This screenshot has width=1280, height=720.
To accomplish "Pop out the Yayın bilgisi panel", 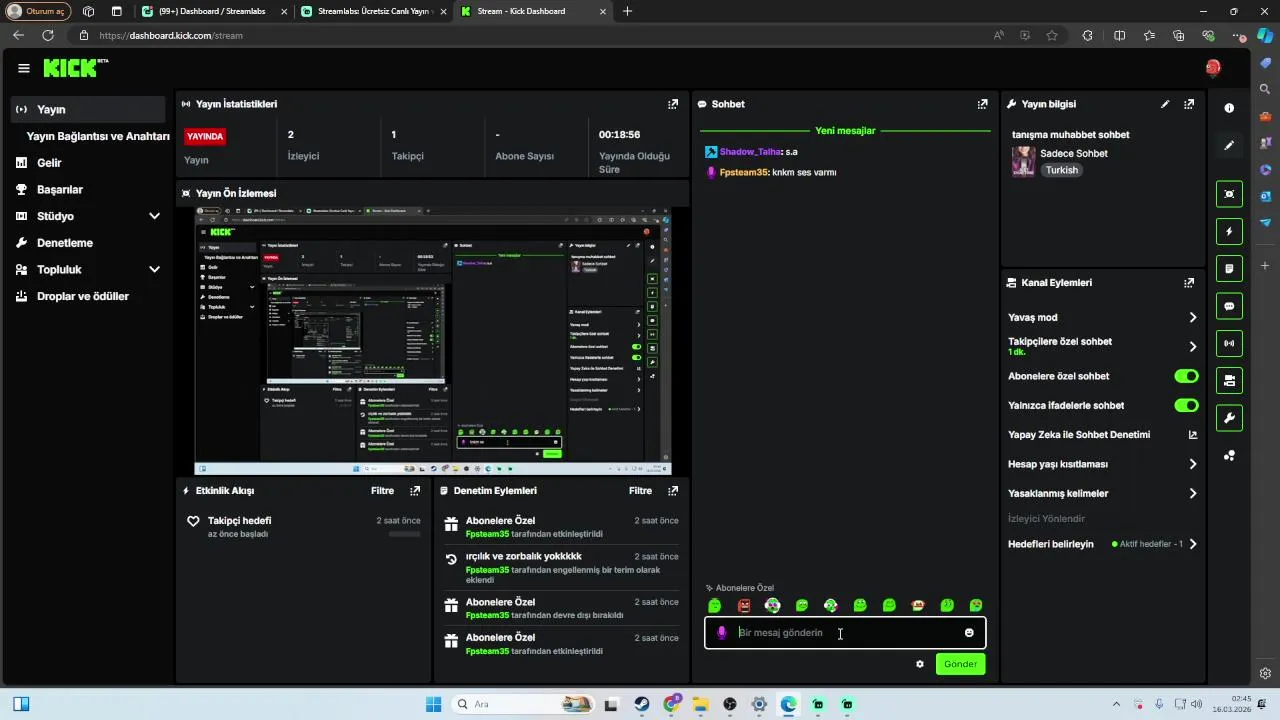I will (x=1189, y=104).
